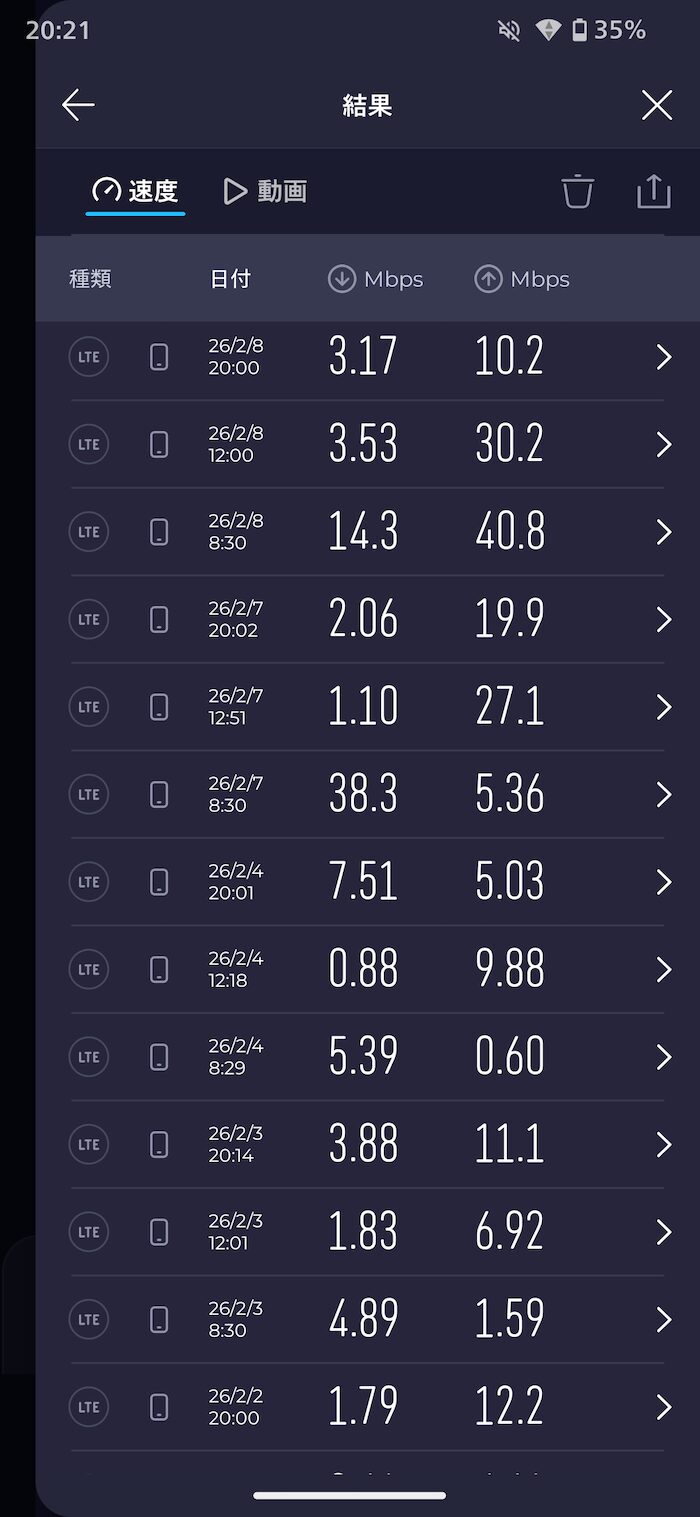
Task: Expand the 26/2/8 20:00 result chevron
Action: tap(663, 357)
